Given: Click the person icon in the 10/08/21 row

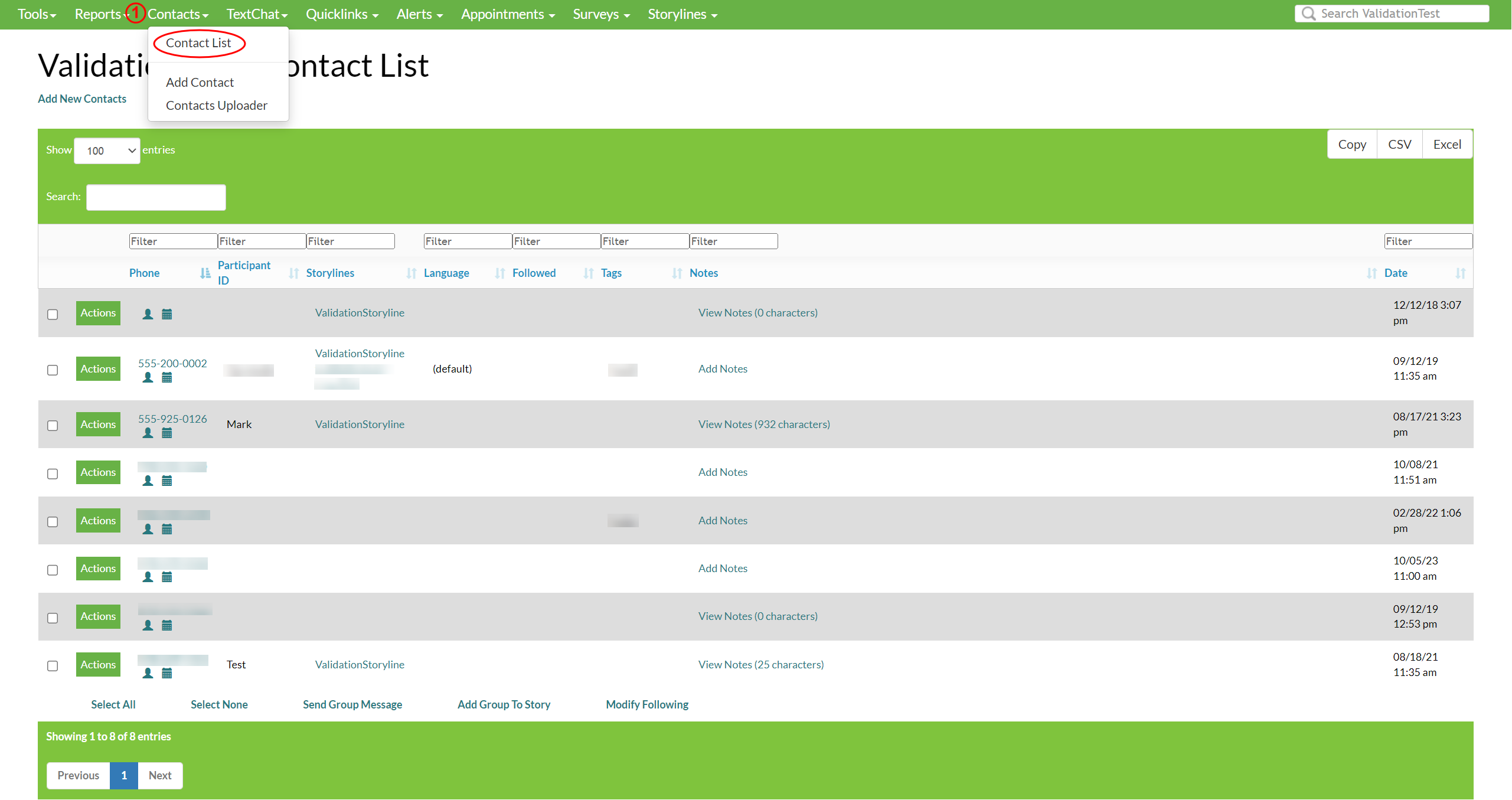Looking at the screenshot, I should coord(148,481).
